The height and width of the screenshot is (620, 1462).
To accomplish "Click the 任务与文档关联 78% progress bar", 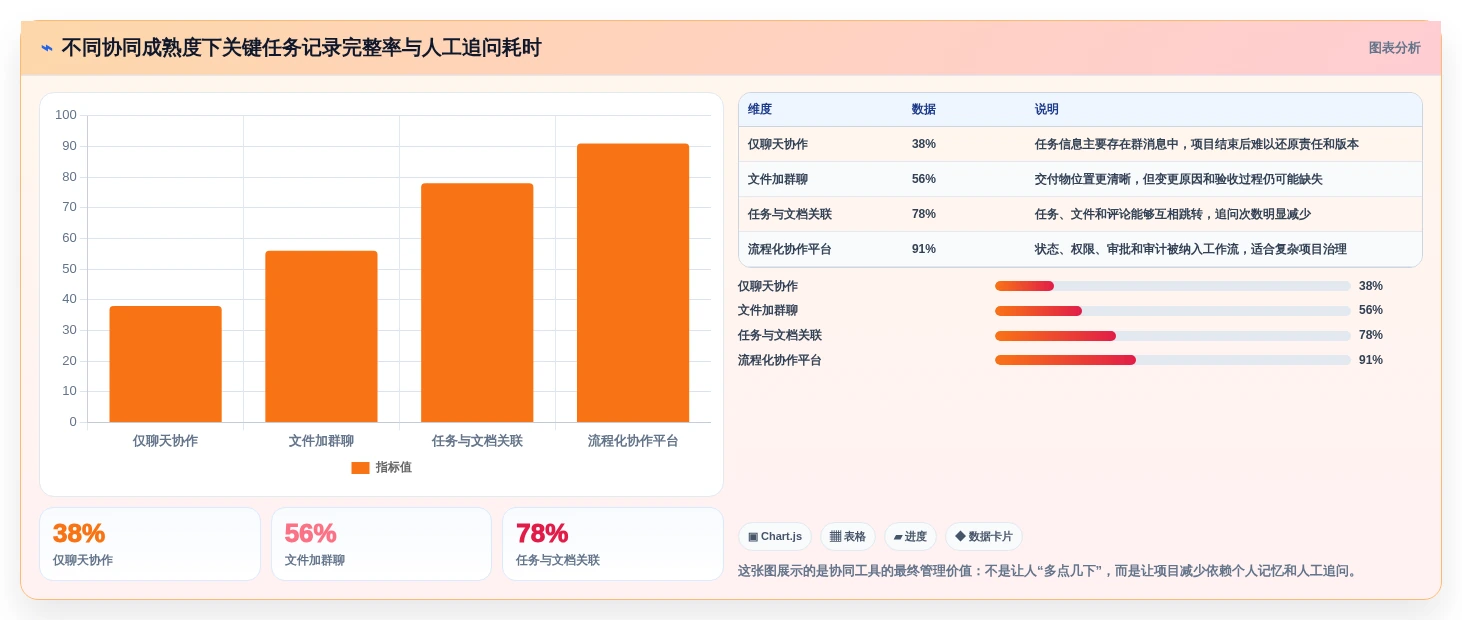I will [x=1173, y=335].
